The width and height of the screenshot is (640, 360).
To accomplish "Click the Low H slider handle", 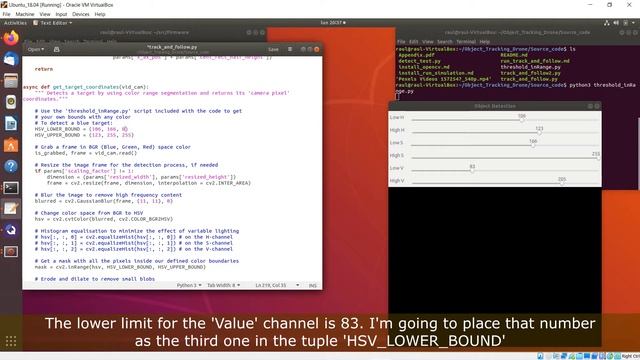I will (x=522, y=120).
